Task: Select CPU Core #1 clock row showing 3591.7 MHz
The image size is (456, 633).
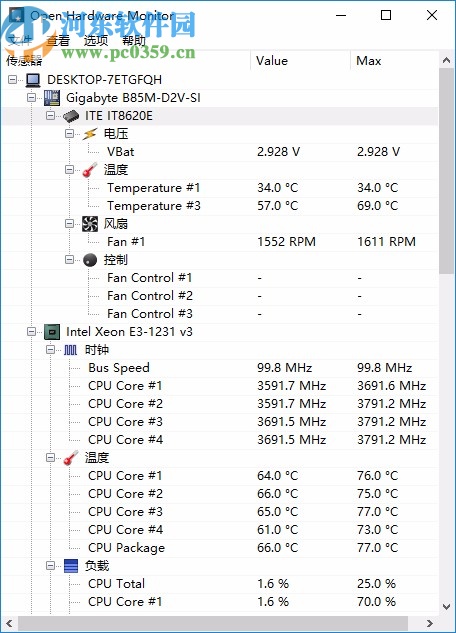Action: tap(220, 386)
